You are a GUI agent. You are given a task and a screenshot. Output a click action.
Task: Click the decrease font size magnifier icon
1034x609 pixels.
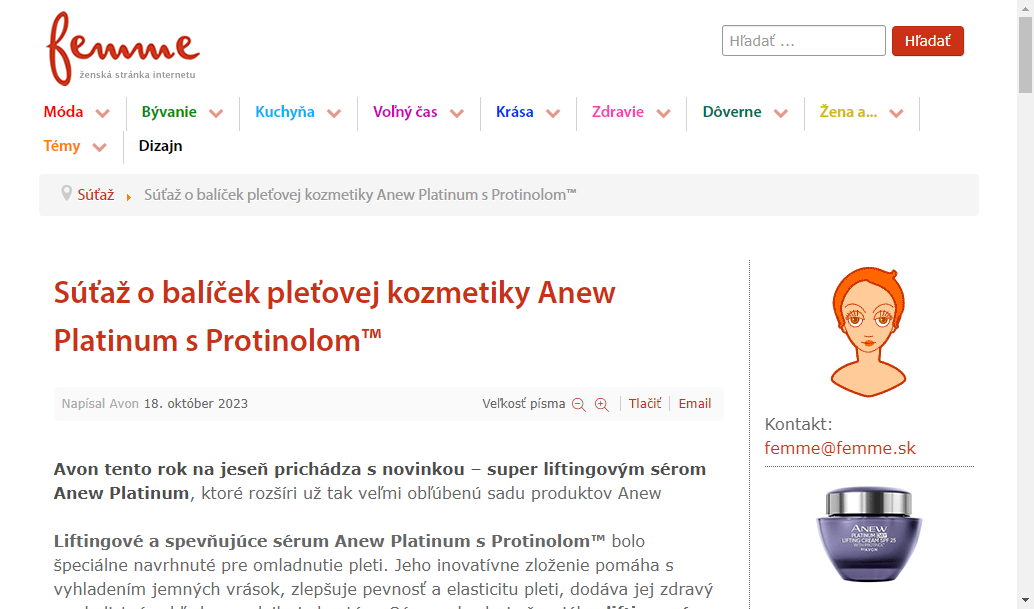pos(578,404)
